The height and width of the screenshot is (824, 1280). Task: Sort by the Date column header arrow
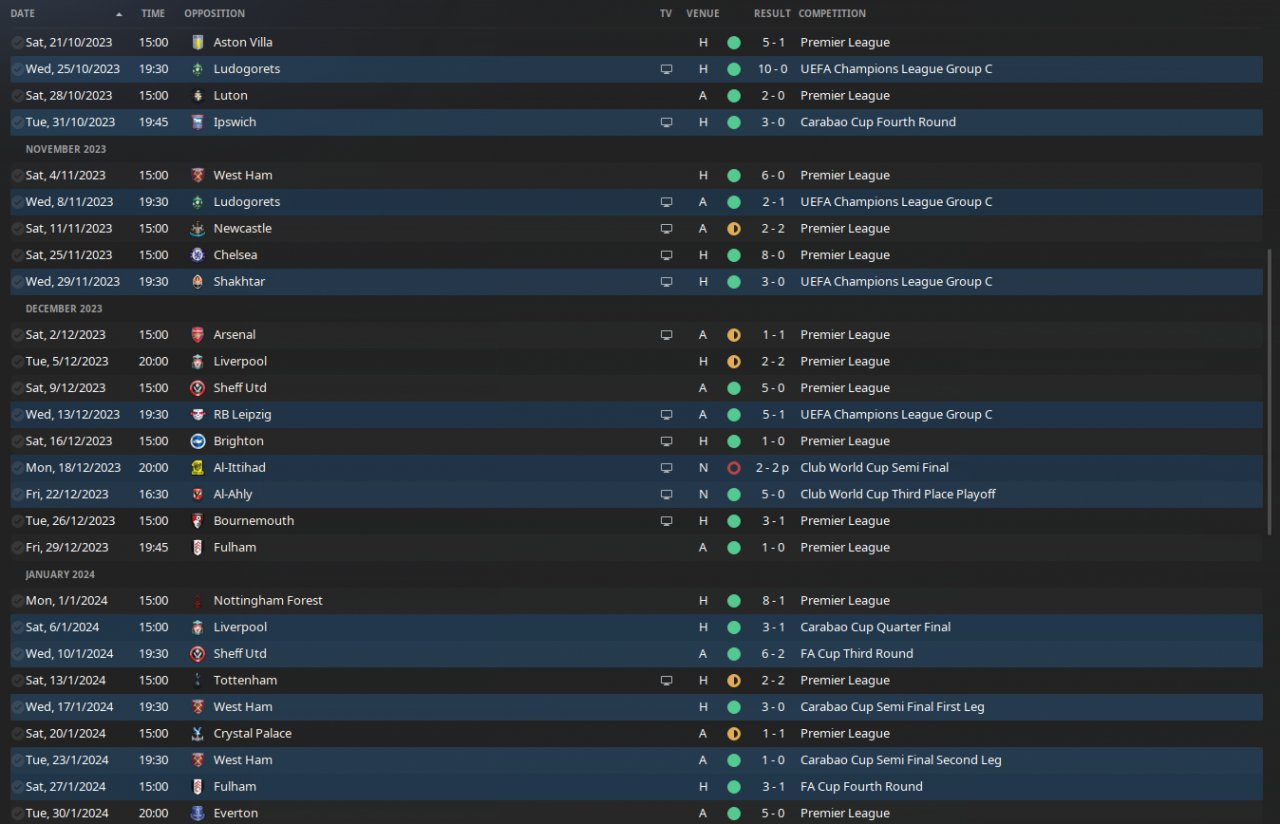(119, 14)
